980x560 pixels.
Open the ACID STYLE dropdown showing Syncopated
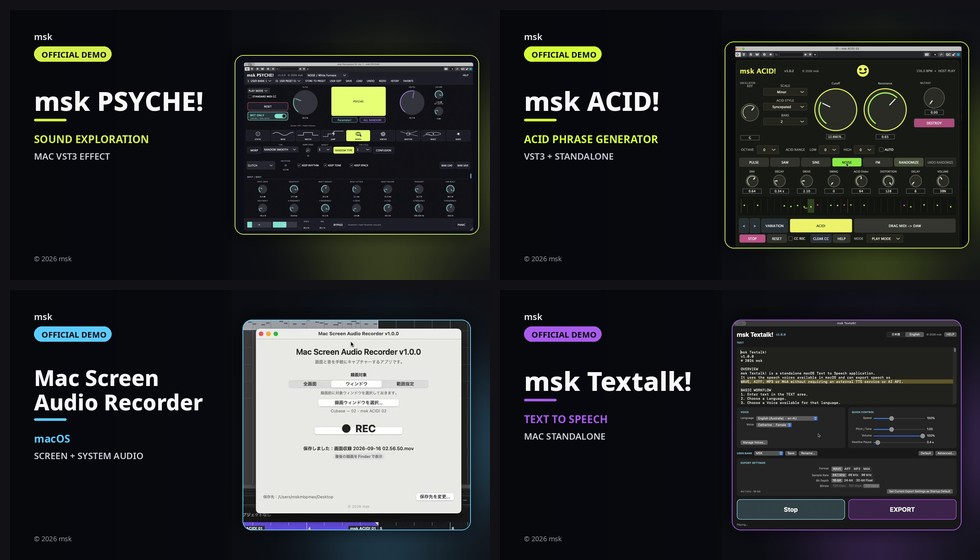pyautogui.click(x=785, y=107)
